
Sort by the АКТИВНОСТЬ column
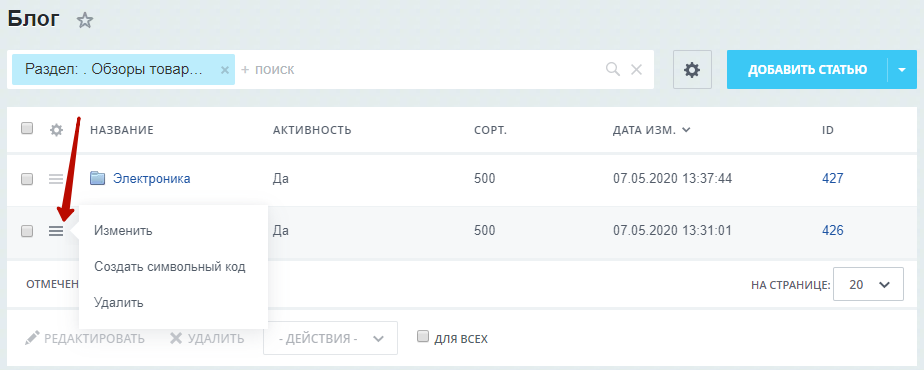pos(312,130)
